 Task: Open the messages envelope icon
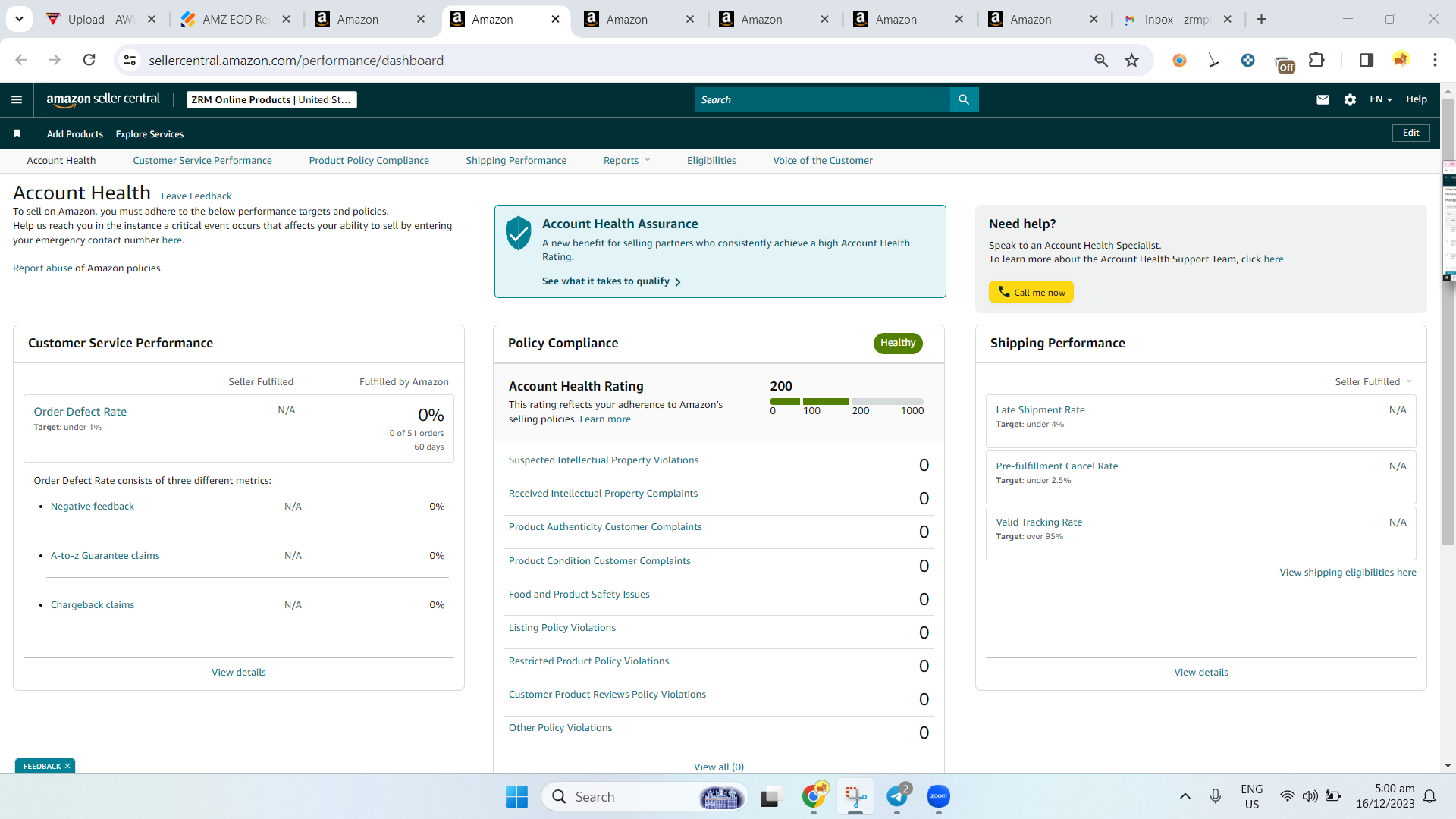(x=1323, y=99)
